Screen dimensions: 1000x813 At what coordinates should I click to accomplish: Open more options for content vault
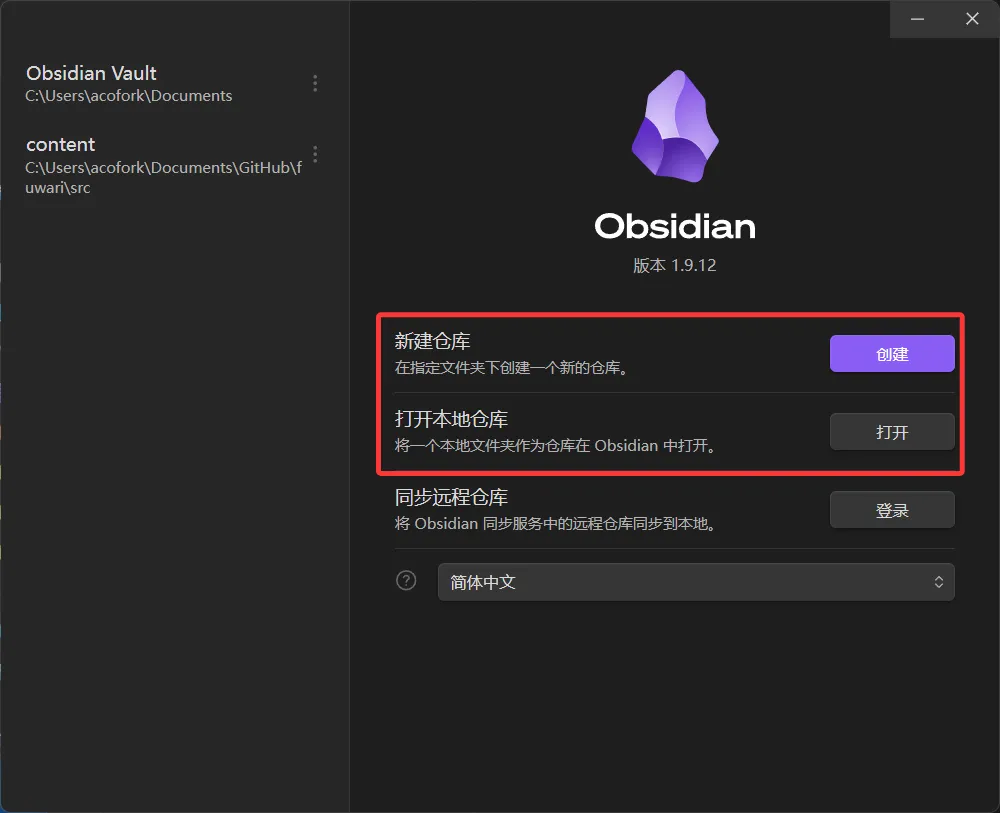pos(315,154)
